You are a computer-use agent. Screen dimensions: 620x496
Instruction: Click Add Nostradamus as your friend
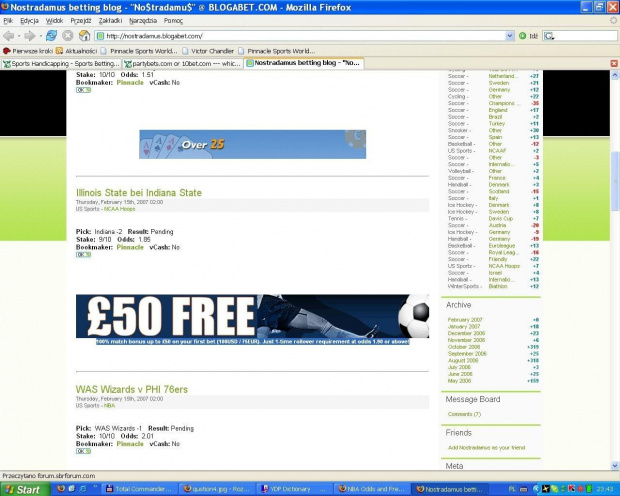point(486,448)
